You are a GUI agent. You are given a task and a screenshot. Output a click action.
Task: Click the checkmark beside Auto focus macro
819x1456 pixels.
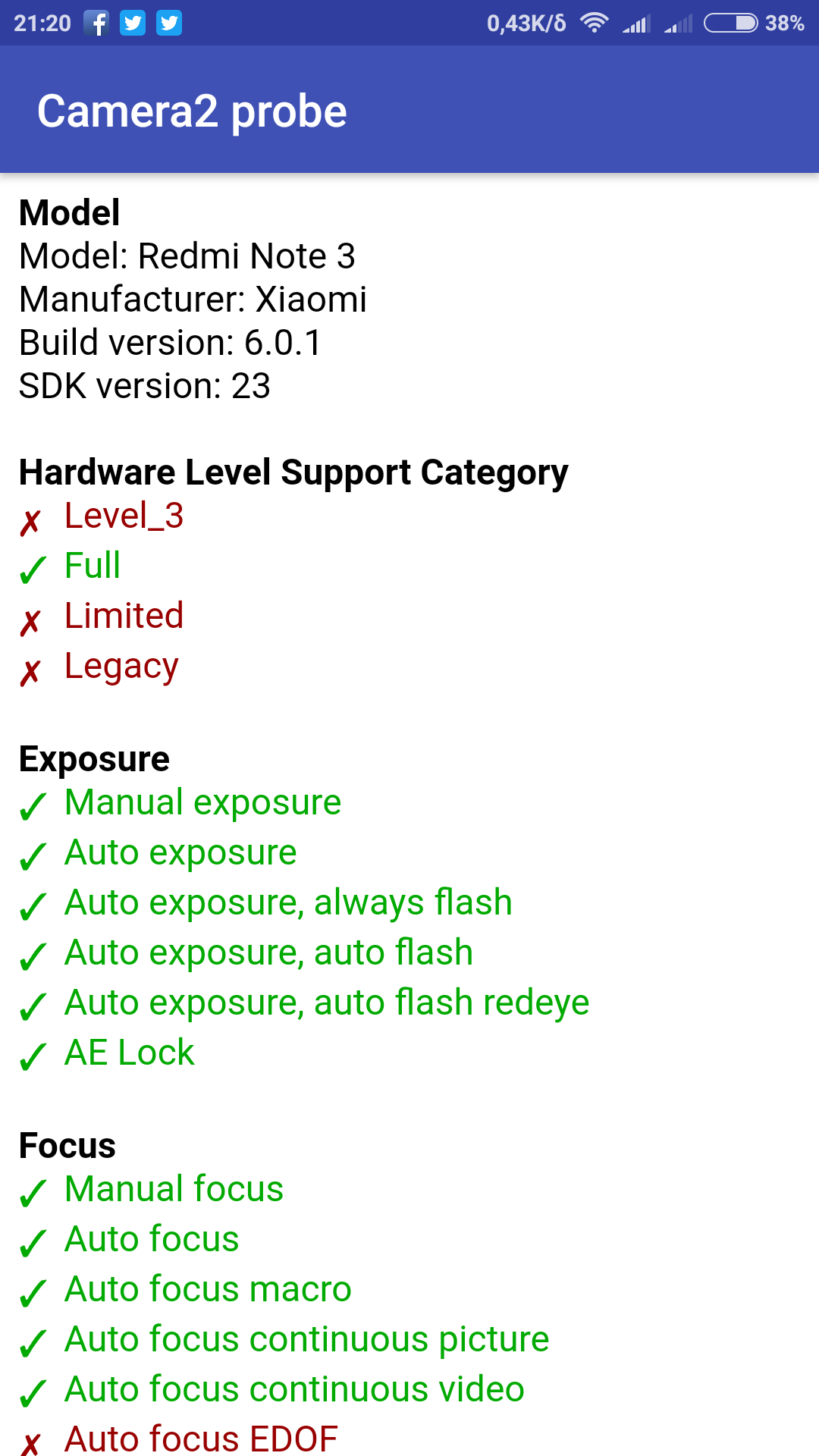point(33,1294)
